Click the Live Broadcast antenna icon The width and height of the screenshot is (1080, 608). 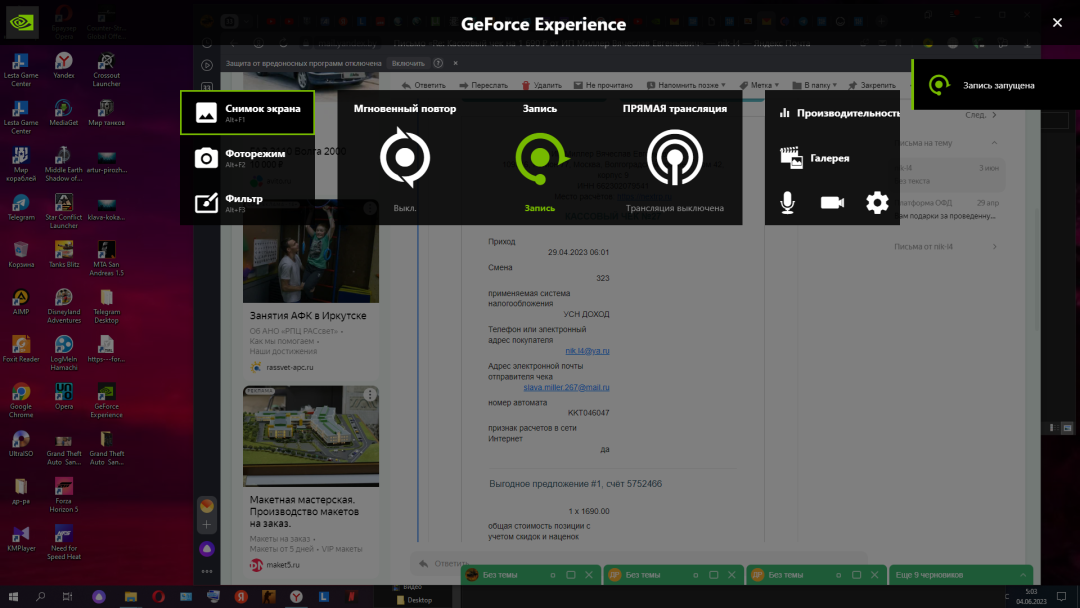674,158
